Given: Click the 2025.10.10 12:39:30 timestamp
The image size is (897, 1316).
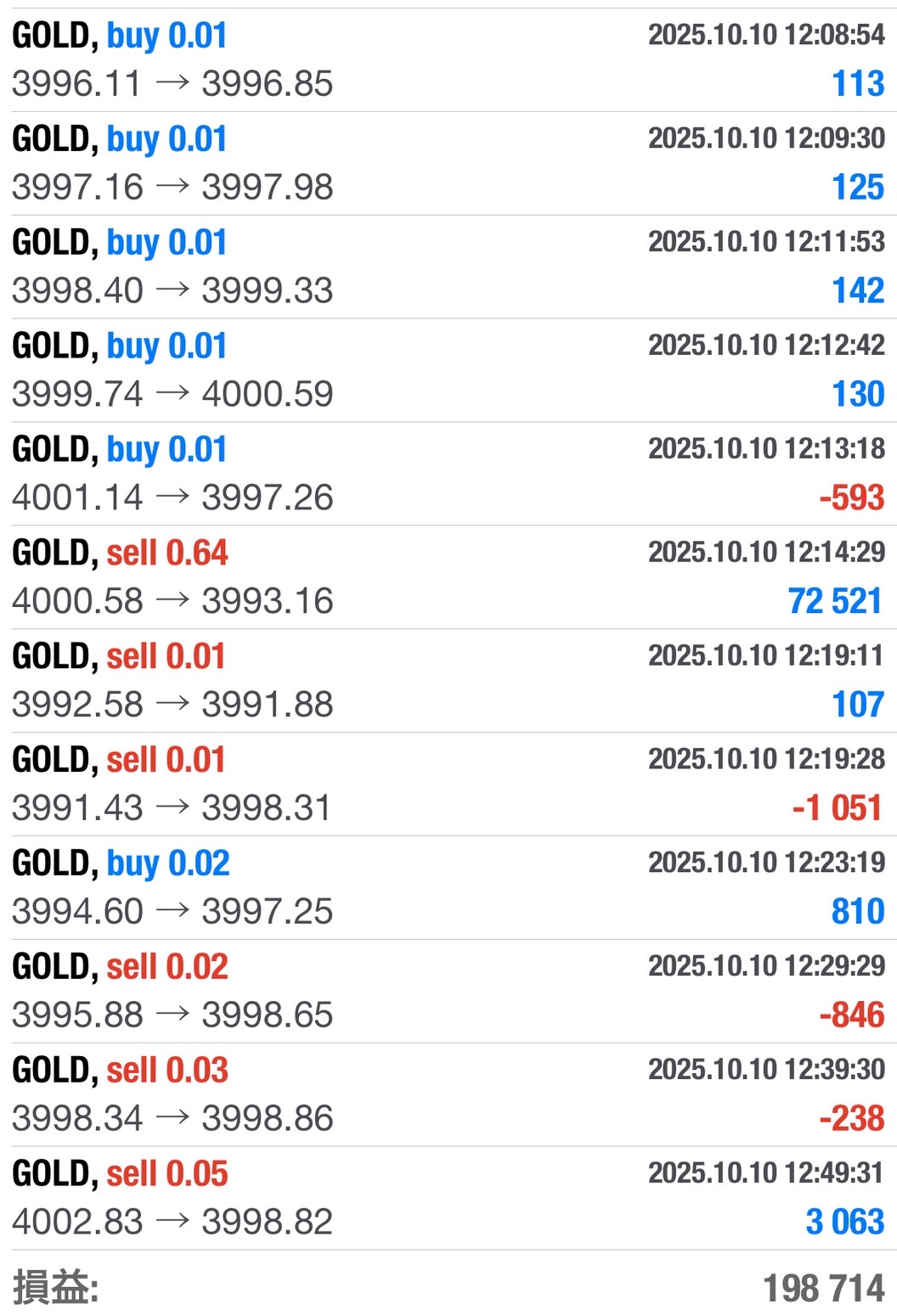Looking at the screenshot, I should pos(766,1069).
